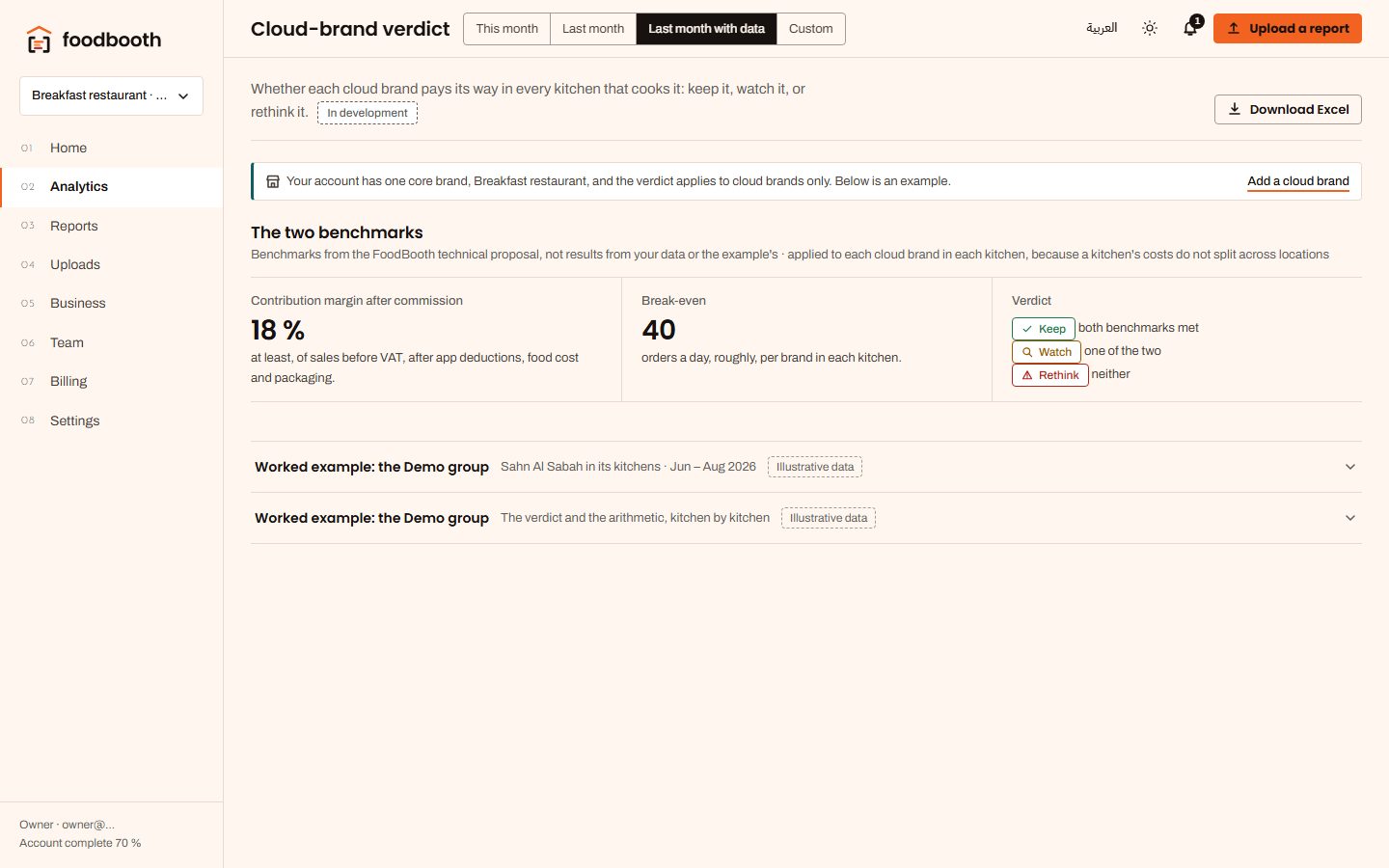Open Settings in the sidebar
The height and width of the screenshot is (868, 1389).
[x=111, y=420]
